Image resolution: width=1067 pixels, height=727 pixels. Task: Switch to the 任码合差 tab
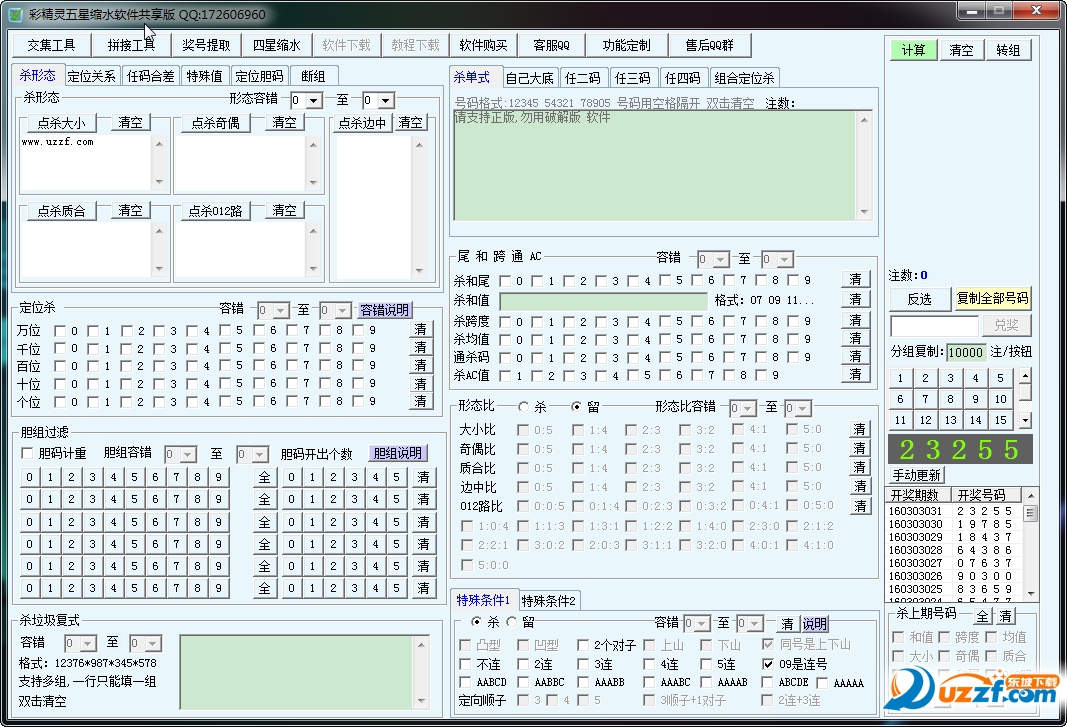pos(150,76)
